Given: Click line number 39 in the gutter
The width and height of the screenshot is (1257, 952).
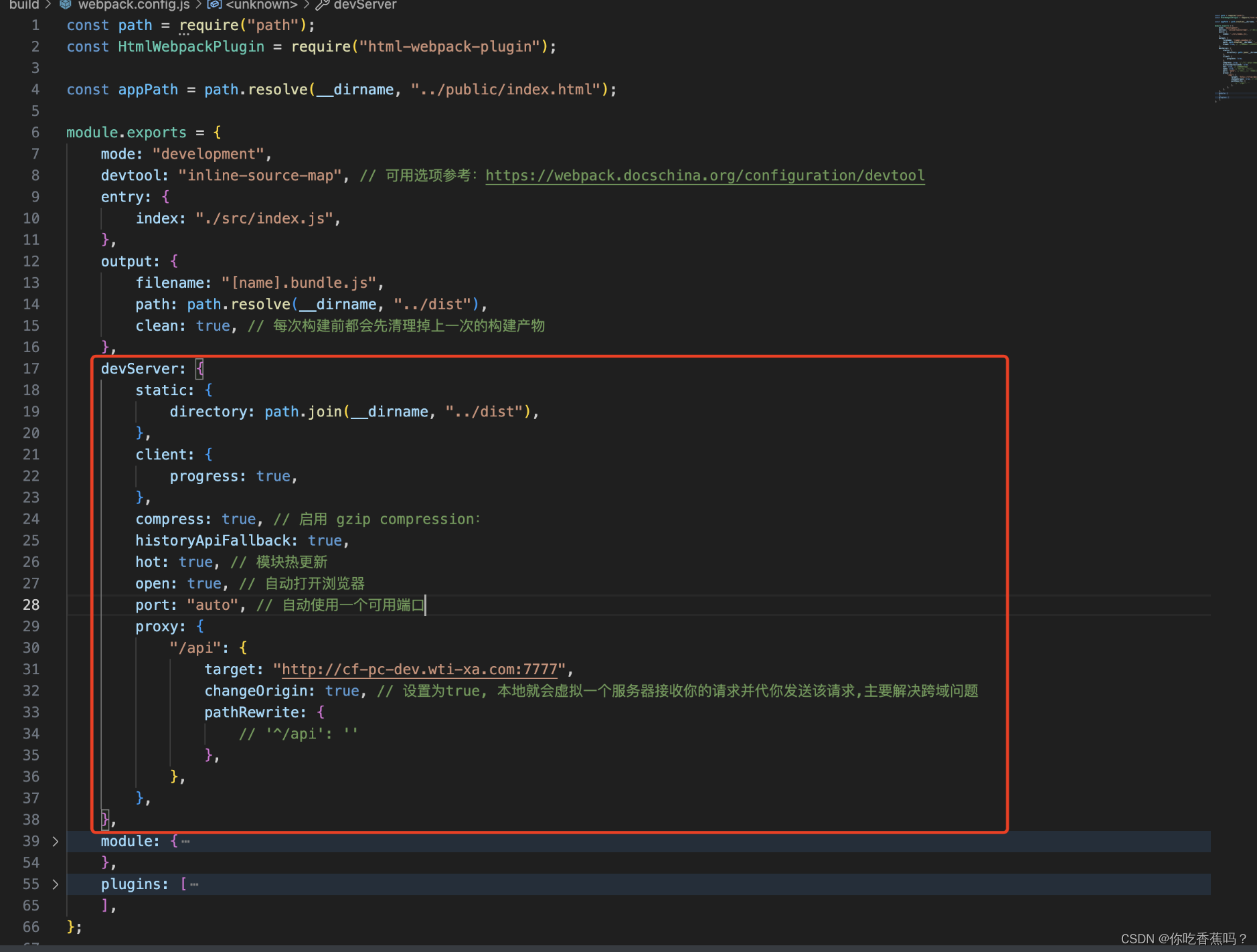Looking at the screenshot, I should tap(31, 842).
